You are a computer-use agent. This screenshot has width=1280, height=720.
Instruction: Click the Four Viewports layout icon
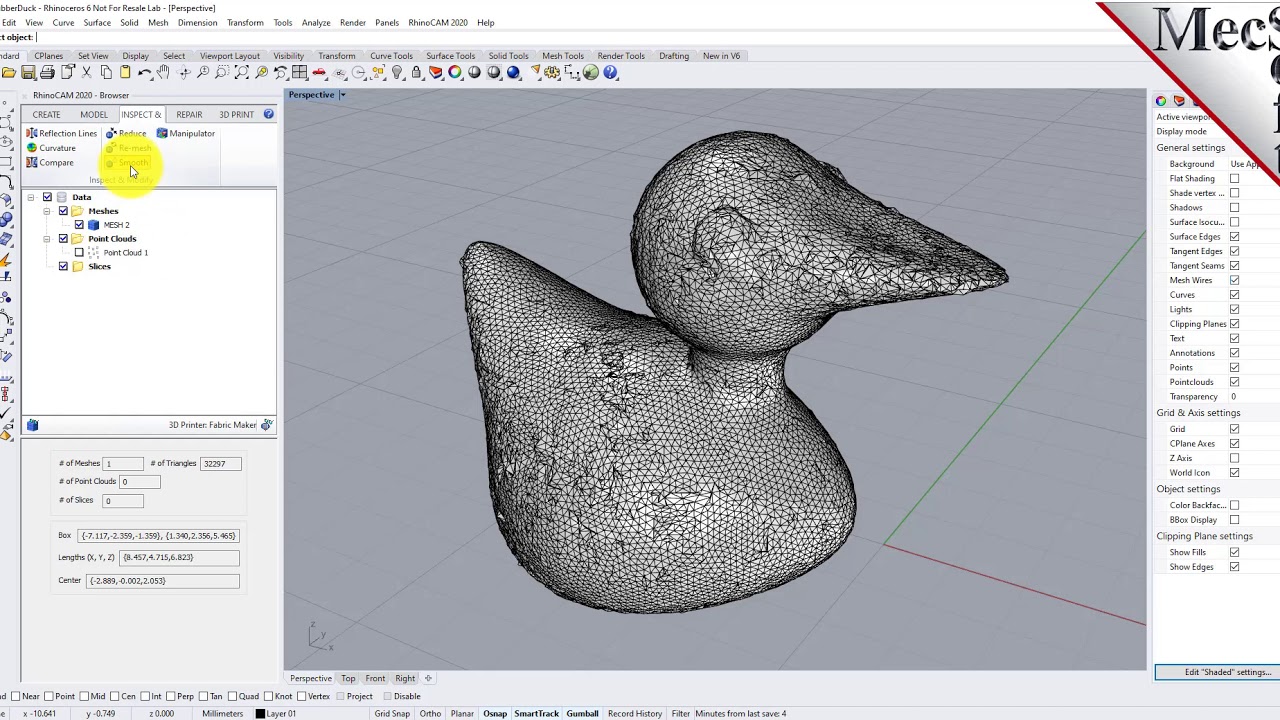pyautogui.click(x=299, y=72)
